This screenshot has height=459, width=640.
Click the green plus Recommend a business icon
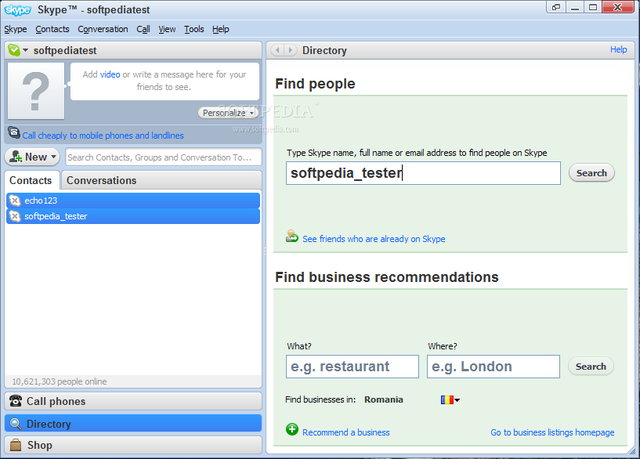point(292,429)
